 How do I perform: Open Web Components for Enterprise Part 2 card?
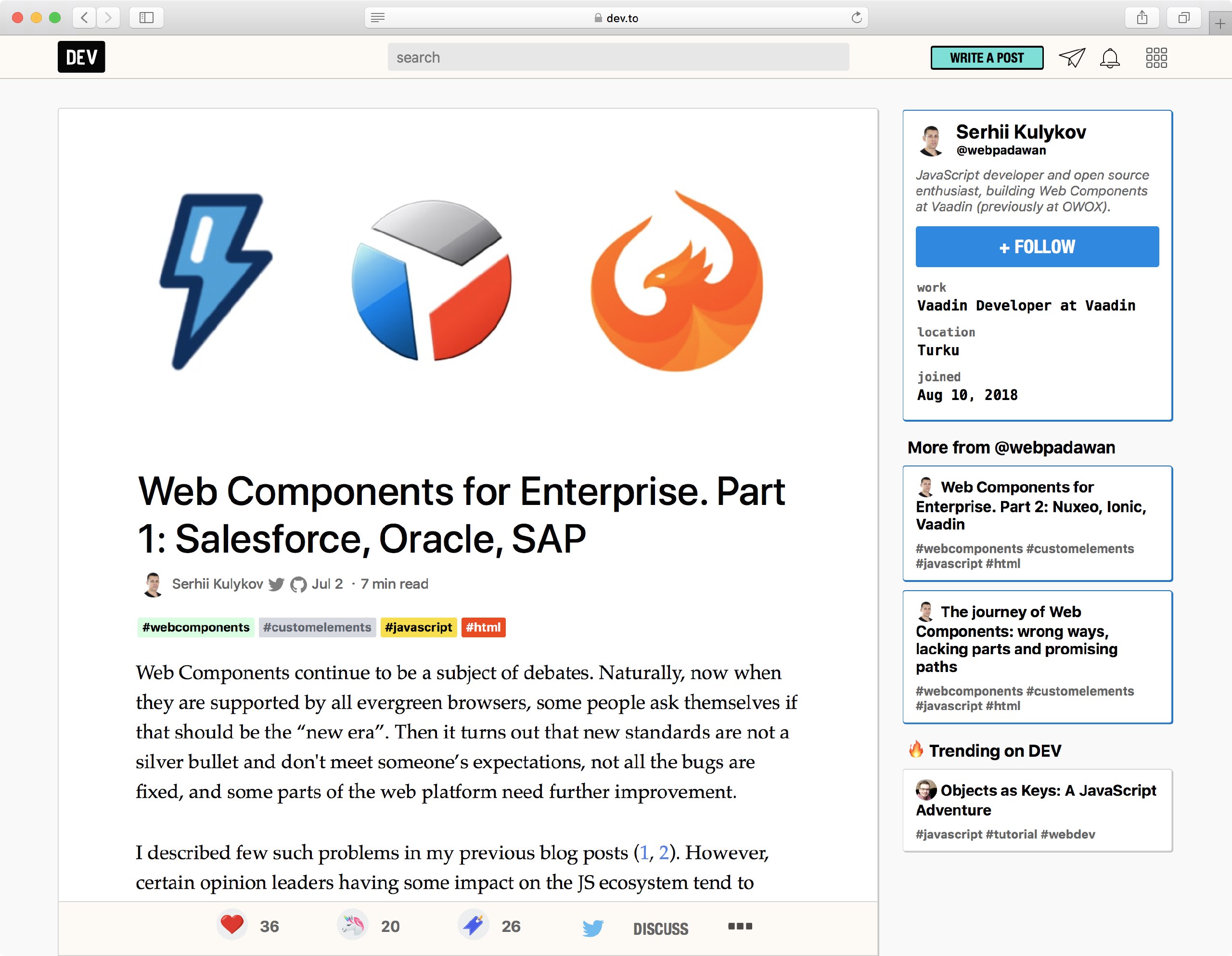(x=1038, y=523)
